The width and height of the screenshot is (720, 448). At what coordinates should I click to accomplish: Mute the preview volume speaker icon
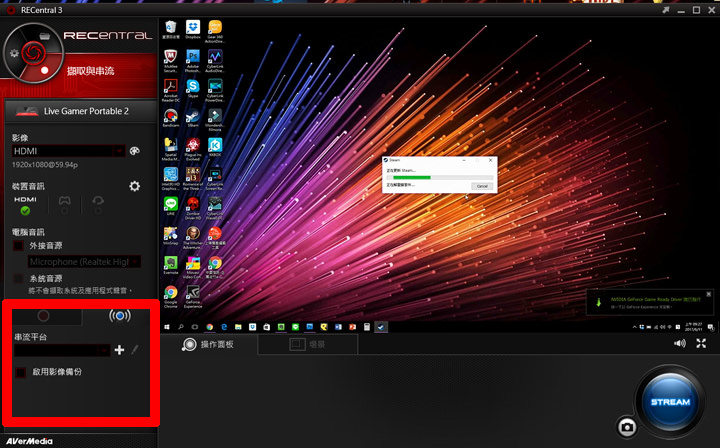pyautogui.click(x=680, y=343)
